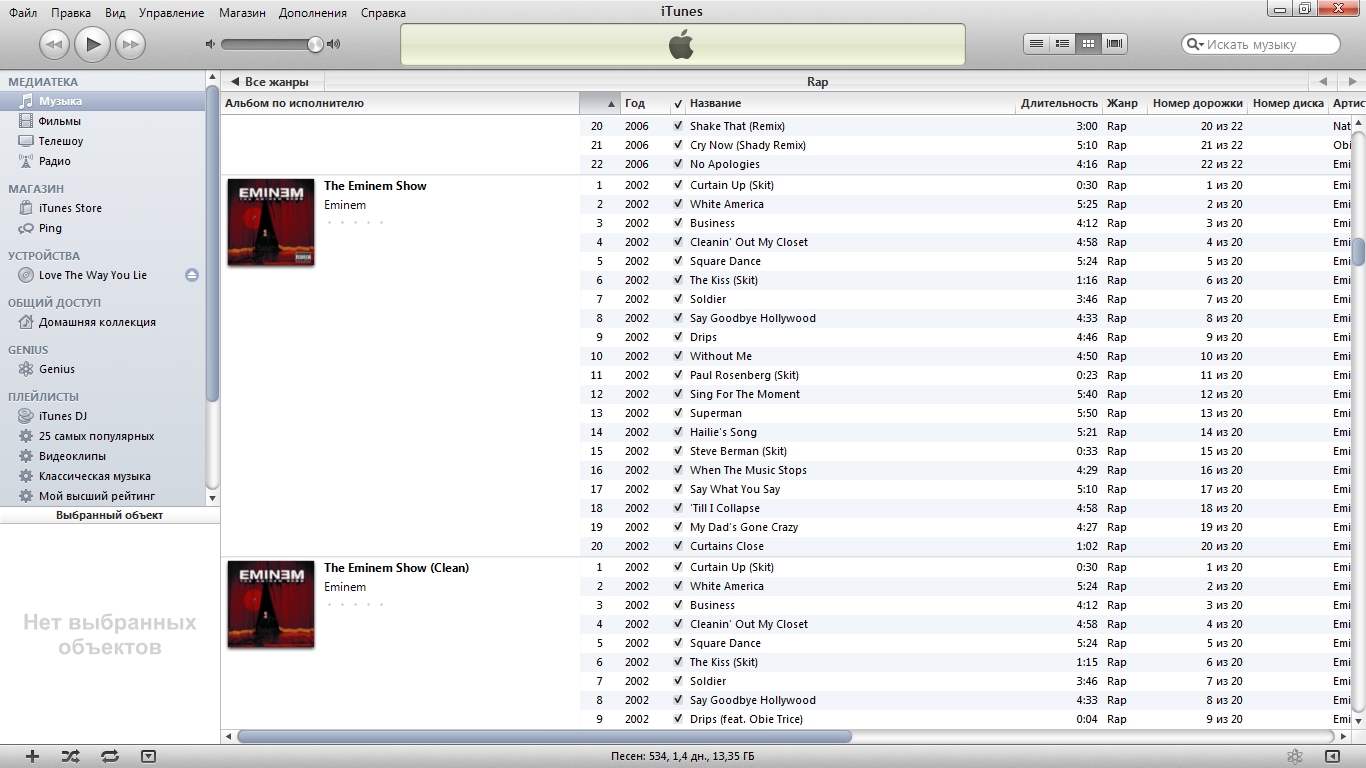
Task: Switch to Cover Flow view
Action: pyautogui.click(x=1115, y=43)
